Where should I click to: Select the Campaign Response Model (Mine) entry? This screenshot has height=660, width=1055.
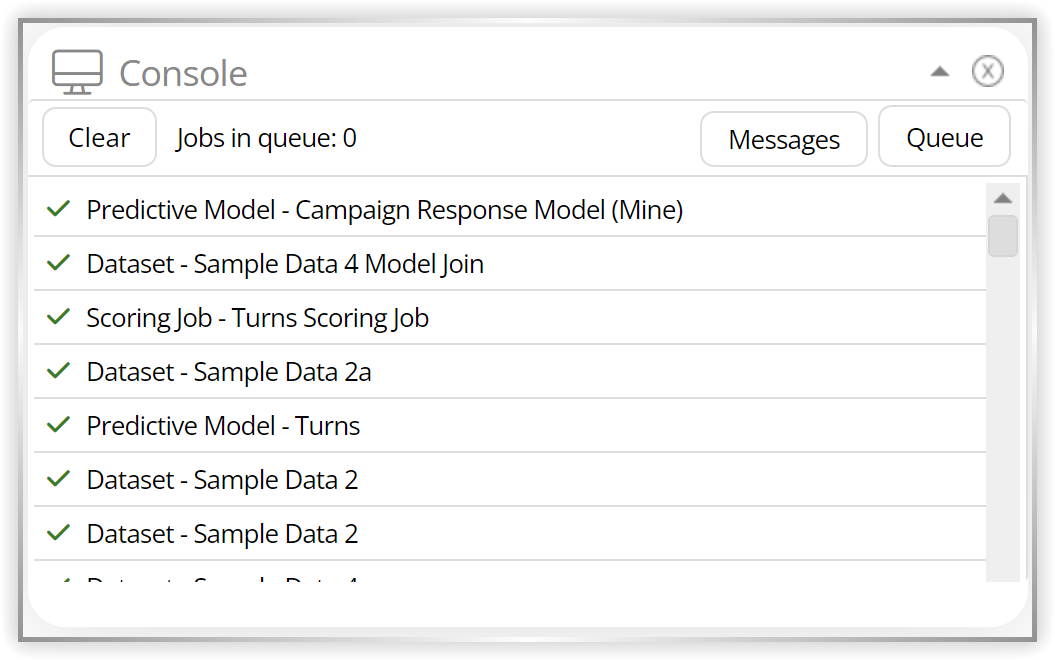click(x=510, y=210)
